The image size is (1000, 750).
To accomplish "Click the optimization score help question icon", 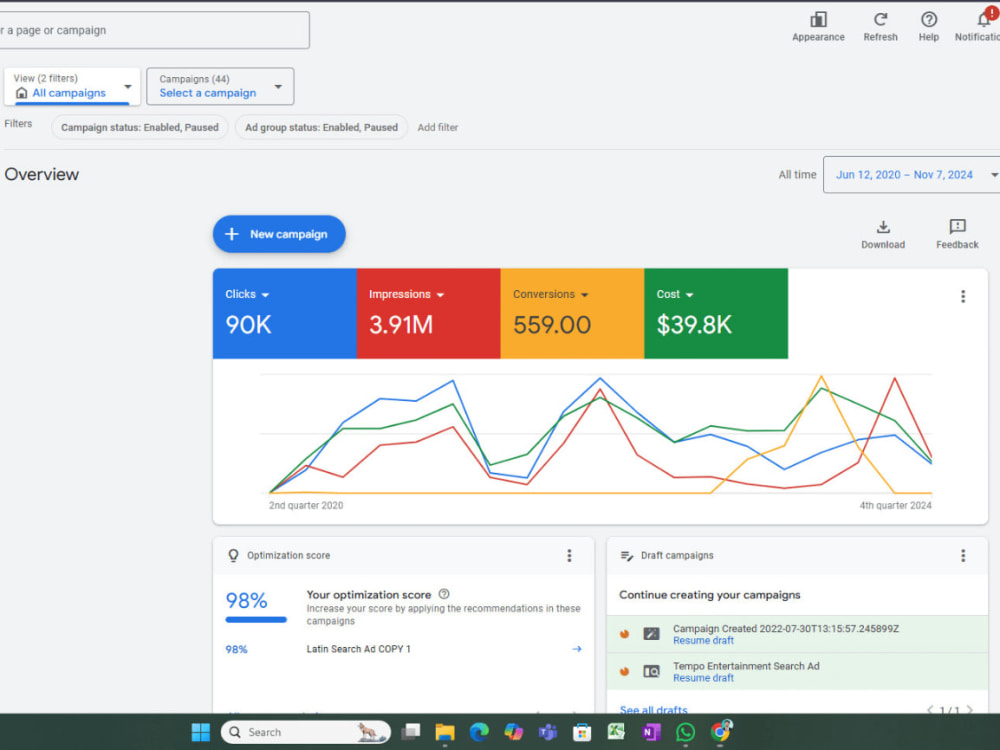I will [444, 594].
